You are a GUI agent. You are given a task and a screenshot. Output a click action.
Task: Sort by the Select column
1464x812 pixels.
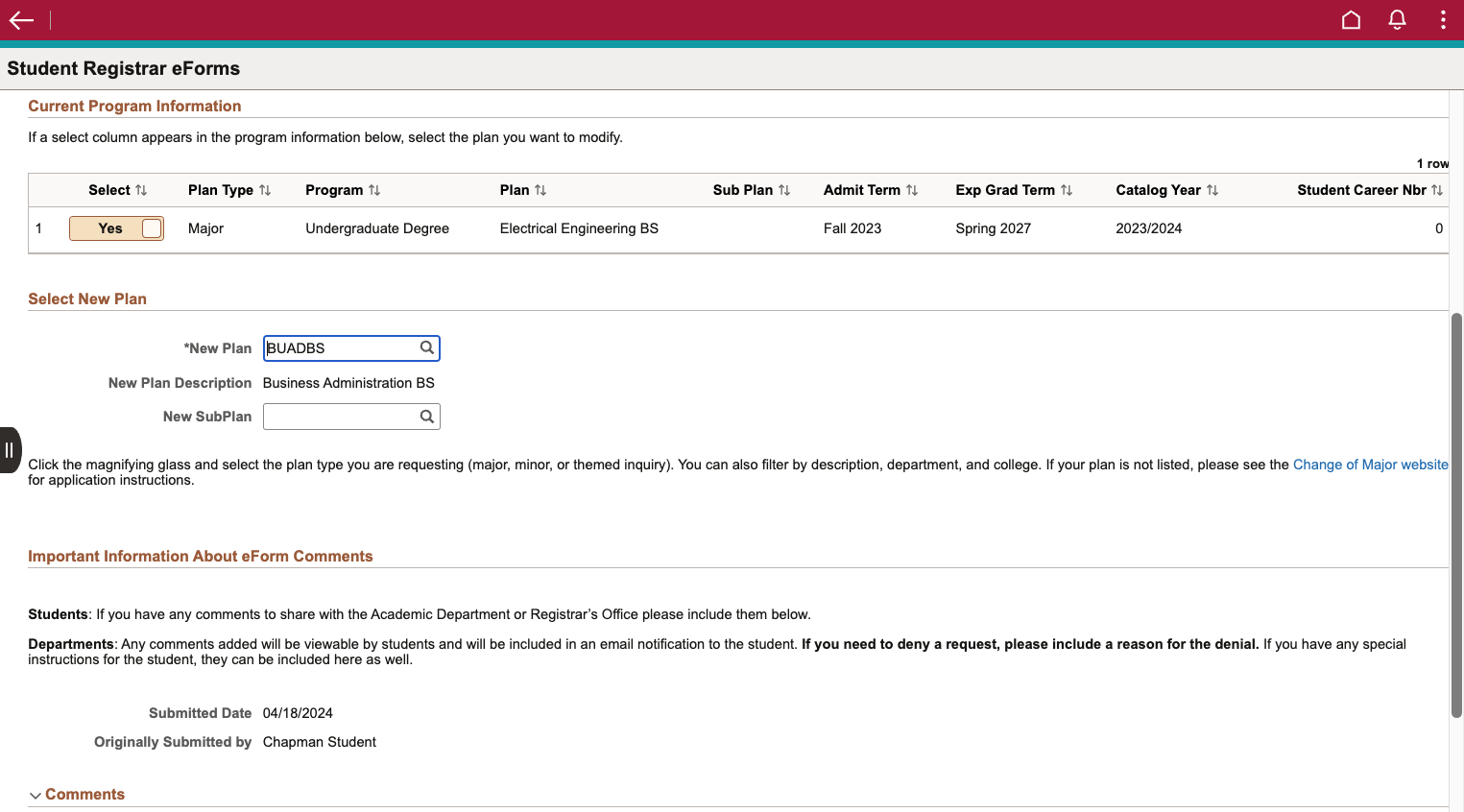[118, 190]
